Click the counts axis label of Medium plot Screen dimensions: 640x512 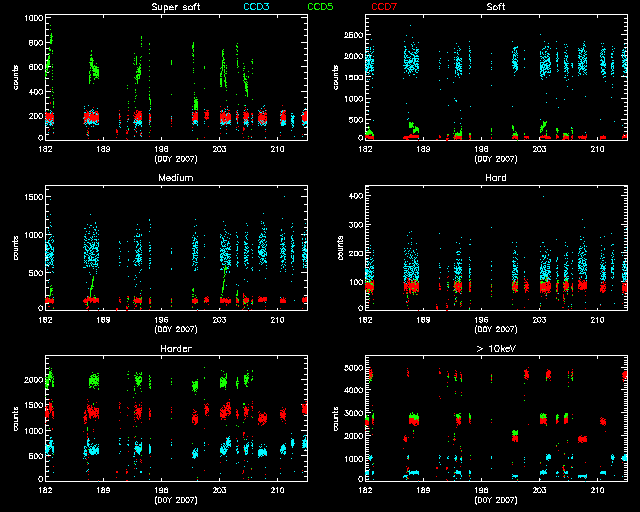[x=15, y=247]
